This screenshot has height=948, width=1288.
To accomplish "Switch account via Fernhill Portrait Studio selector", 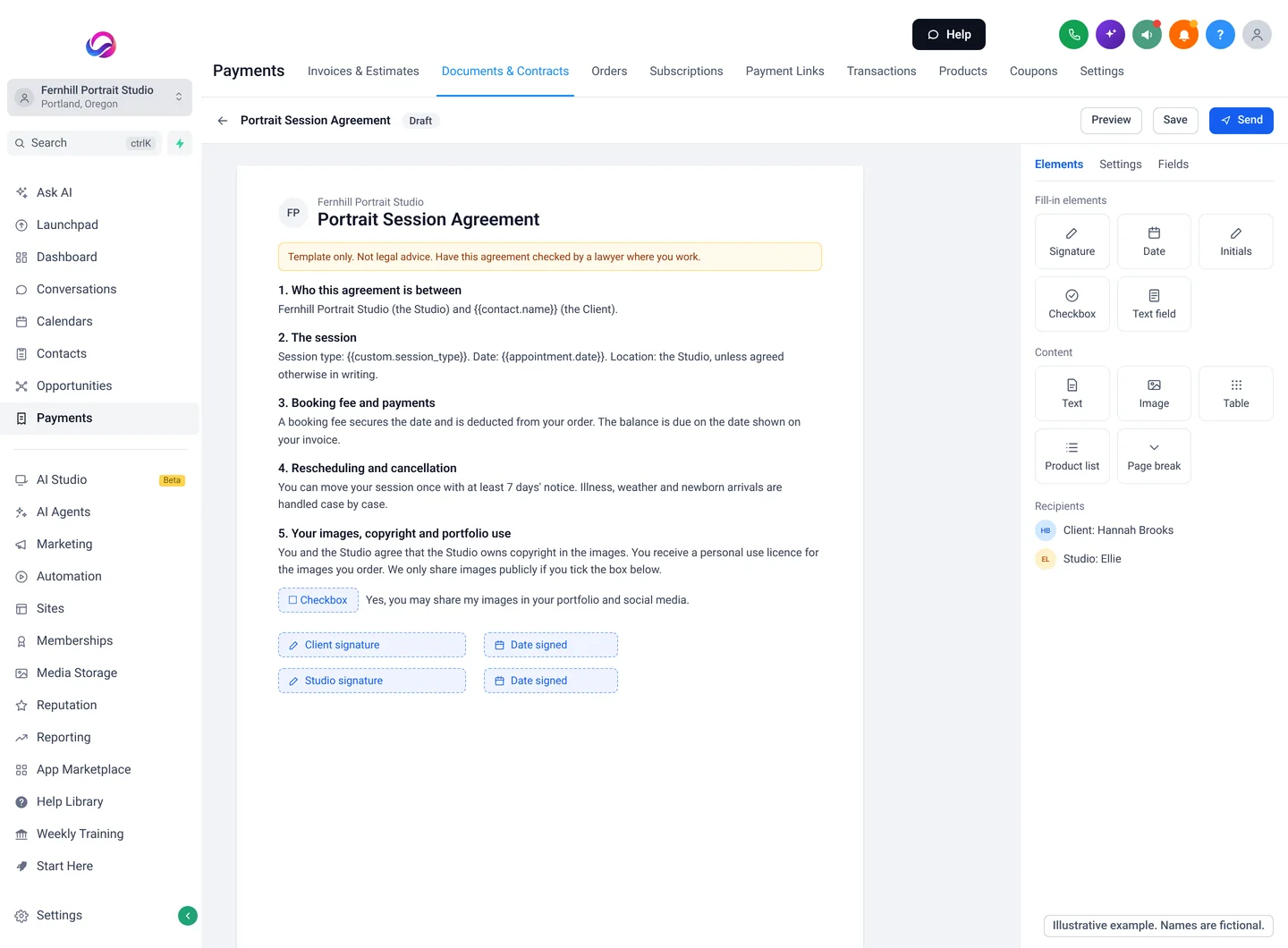I will pyautogui.click(x=99, y=97).
